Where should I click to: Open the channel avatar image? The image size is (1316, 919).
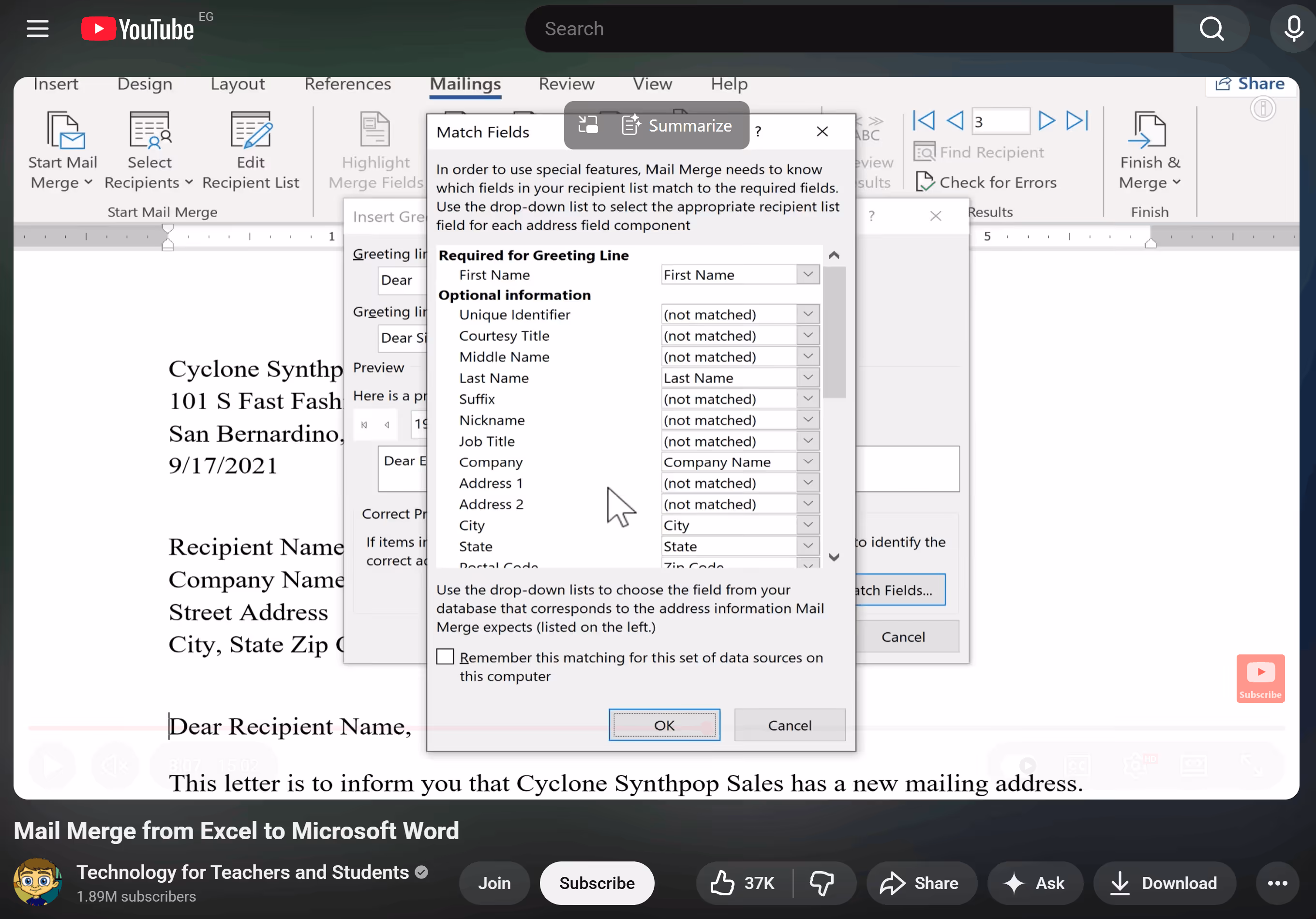point(38,881)
